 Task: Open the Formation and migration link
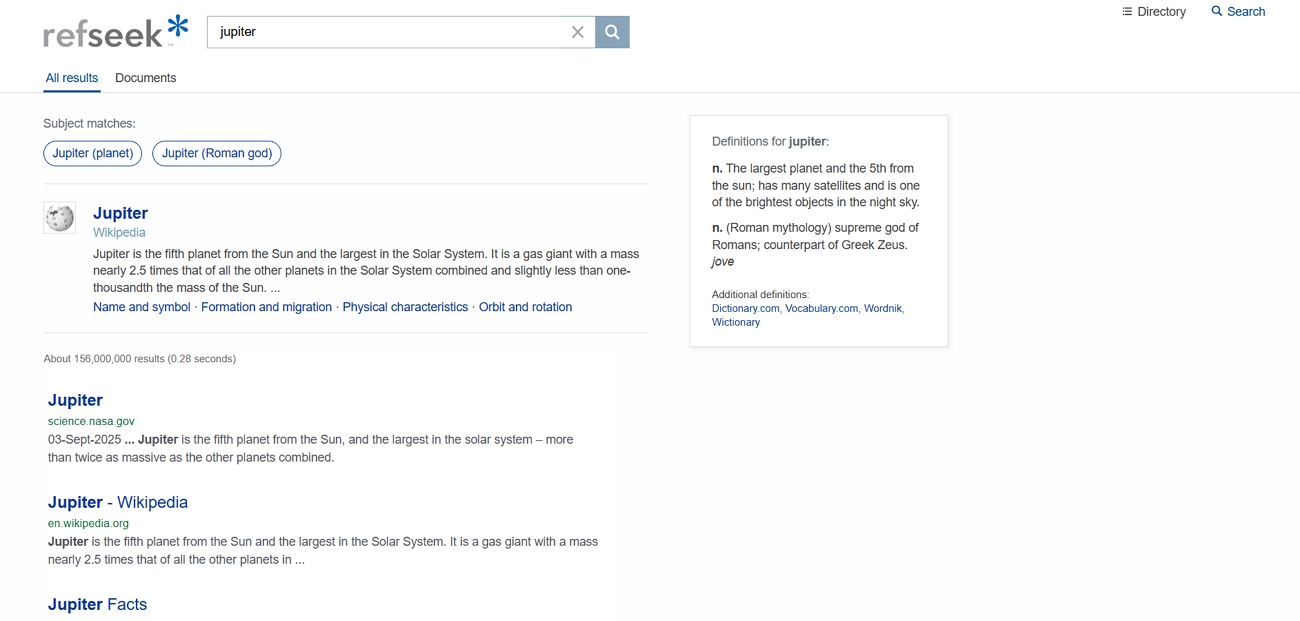(x=266, y=306)
